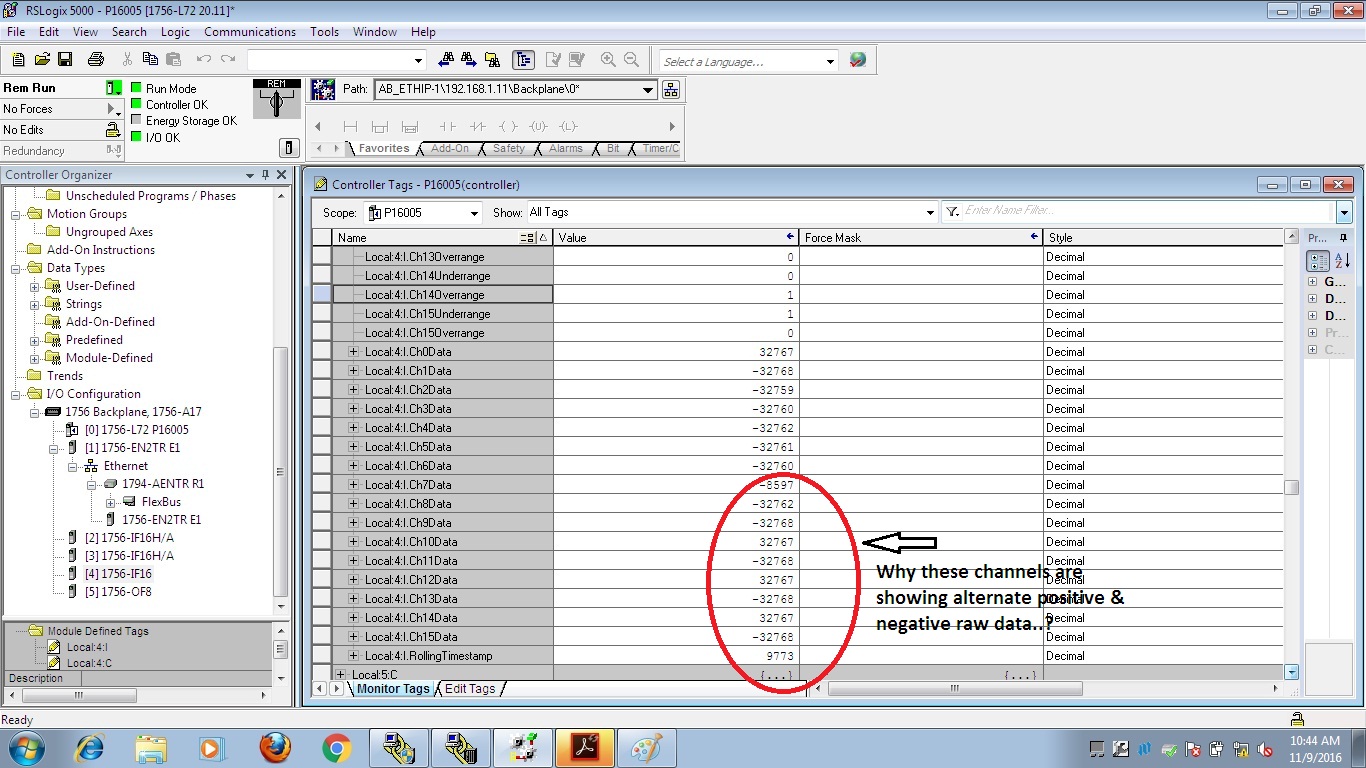Image resolution: width=1366 pixels, height=768 pixels.
Task: Click the Local:4:I.Ch14Overrange row
Action: coord(443,295)
